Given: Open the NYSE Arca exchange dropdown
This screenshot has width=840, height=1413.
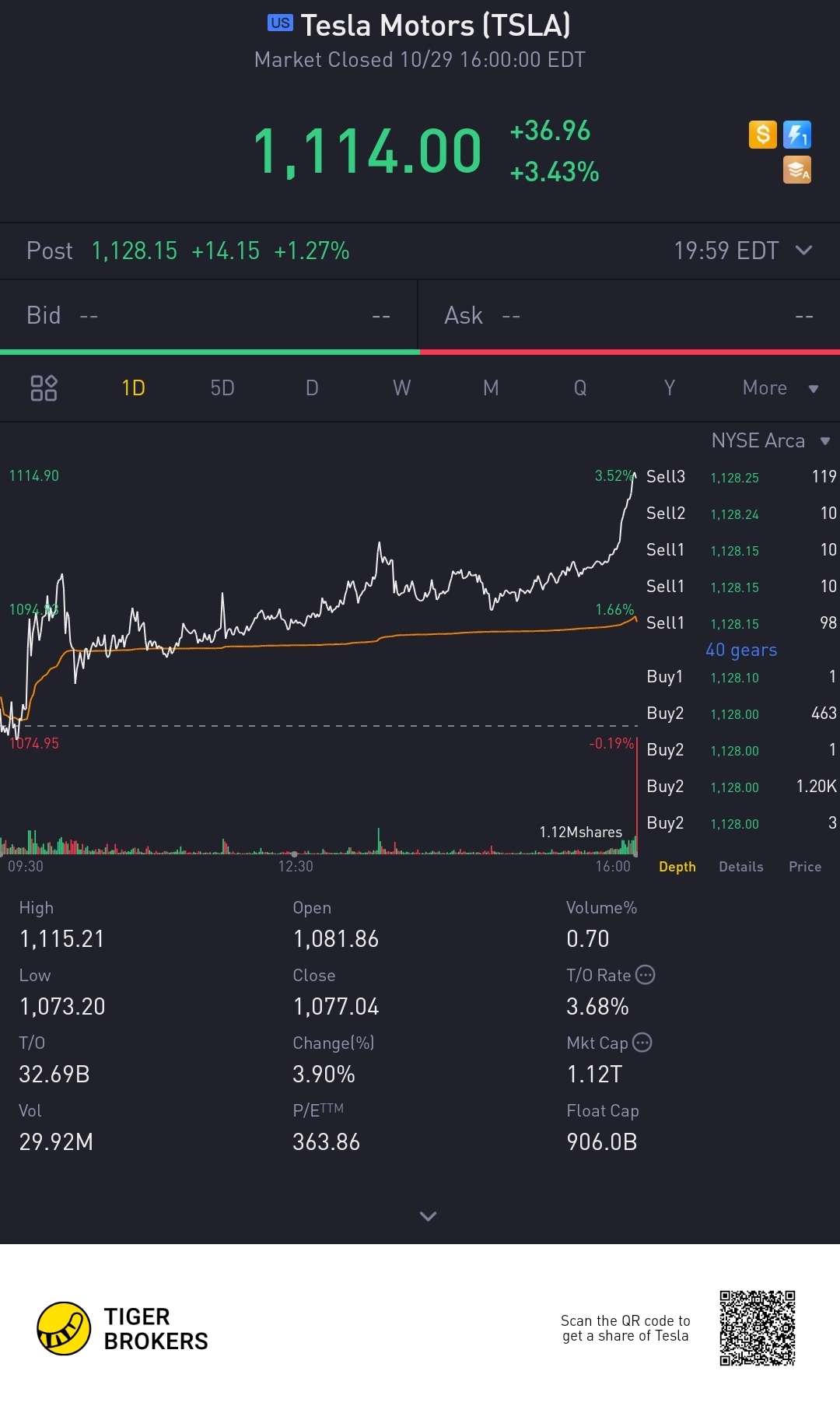Looking at the screenshot, I should tap(771, 440).
